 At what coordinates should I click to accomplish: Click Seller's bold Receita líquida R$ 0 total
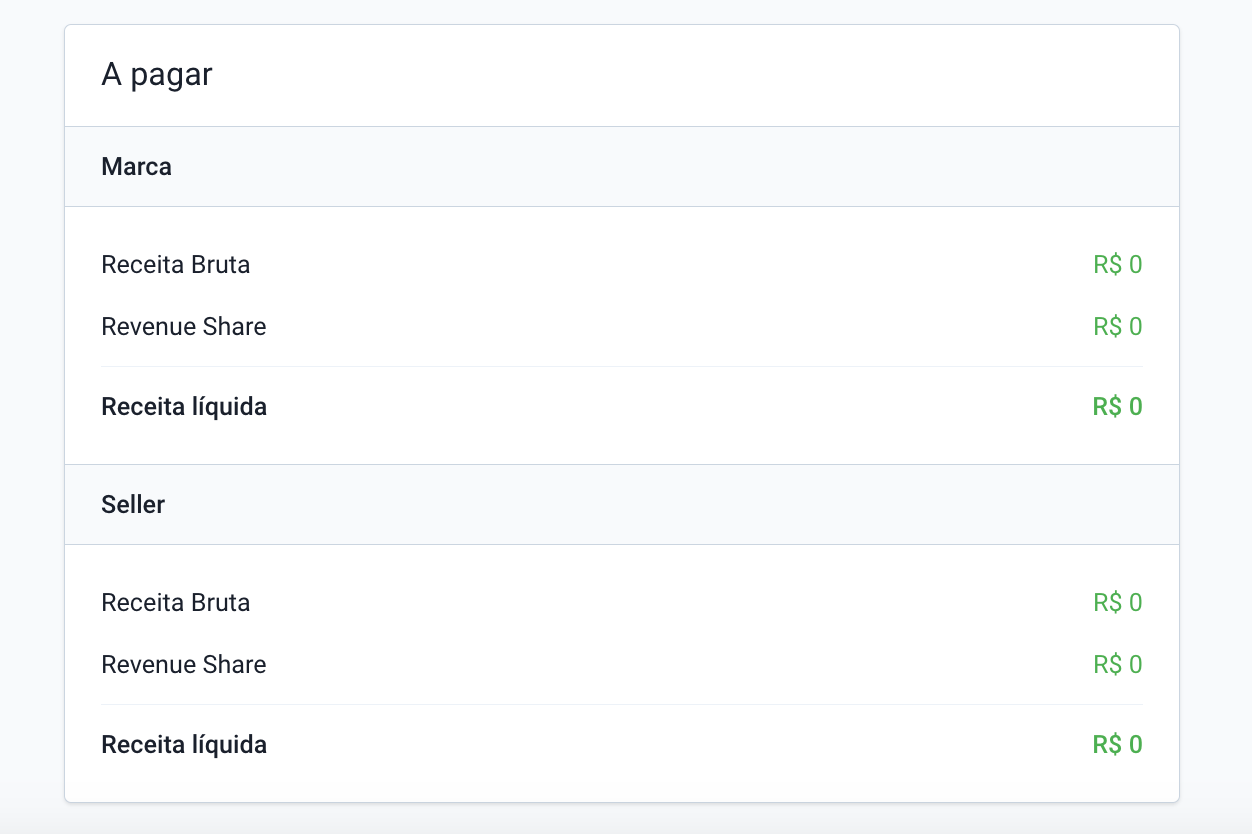[x=1117, y=745]
